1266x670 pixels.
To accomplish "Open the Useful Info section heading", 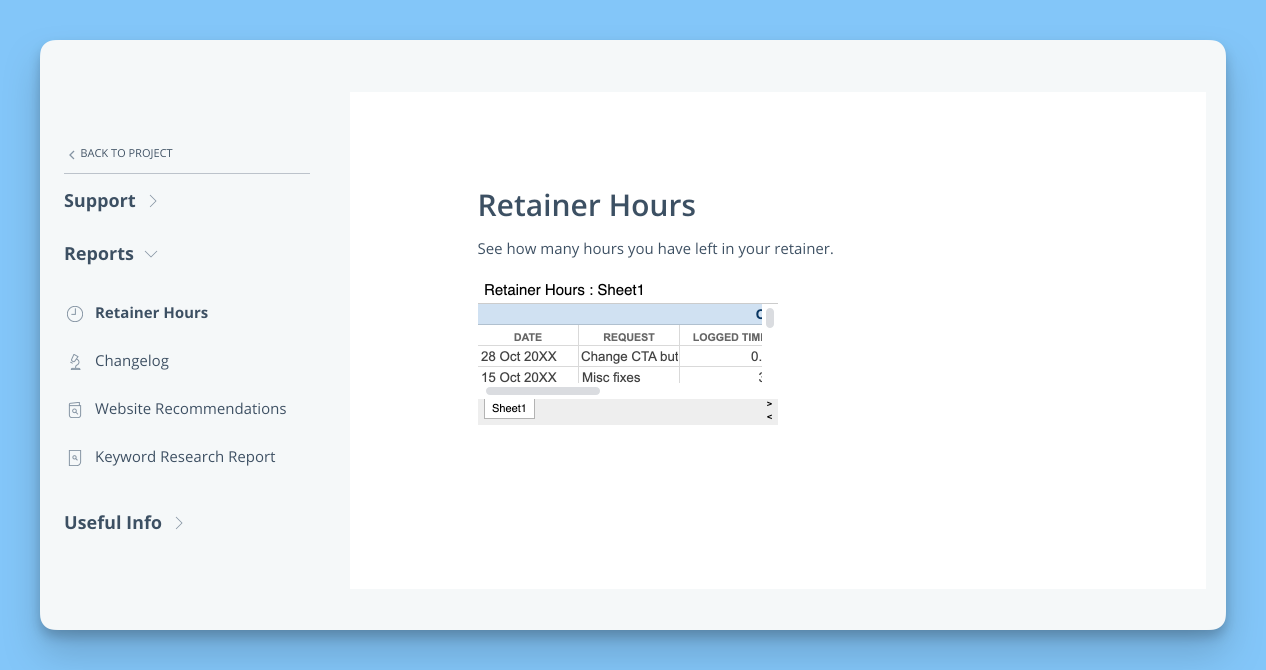I will pyautogui.click(x=112, y=523).
